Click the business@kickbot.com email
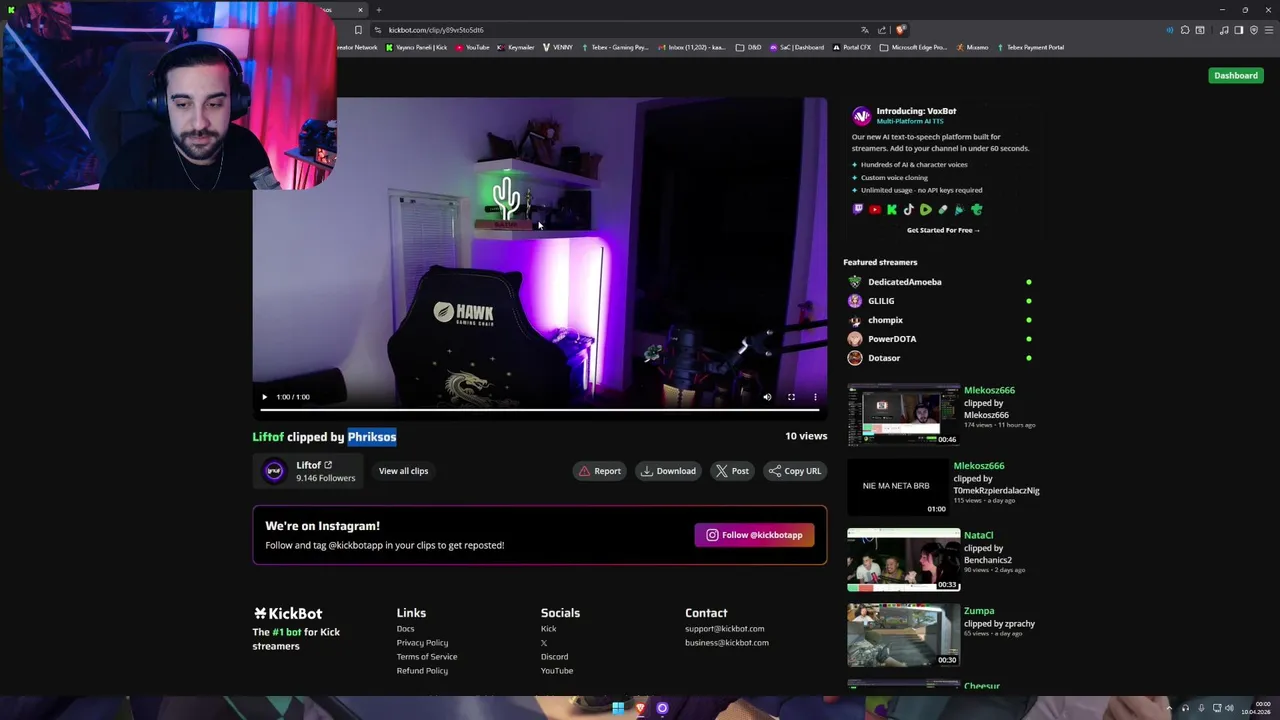This screenshot has width=1280, height=720. [727, 643]
